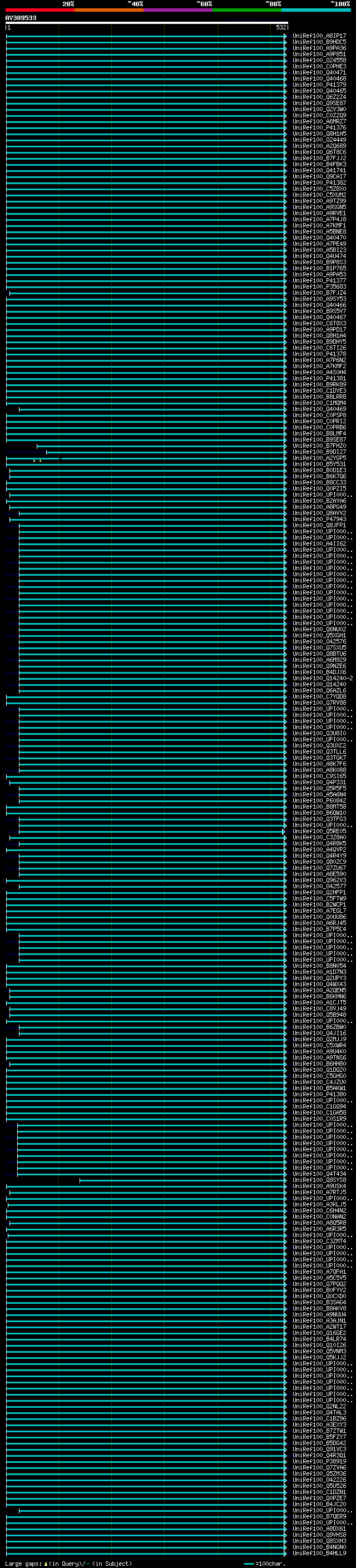
Task: Click the white query ruler bar
Action: [147, 22]
